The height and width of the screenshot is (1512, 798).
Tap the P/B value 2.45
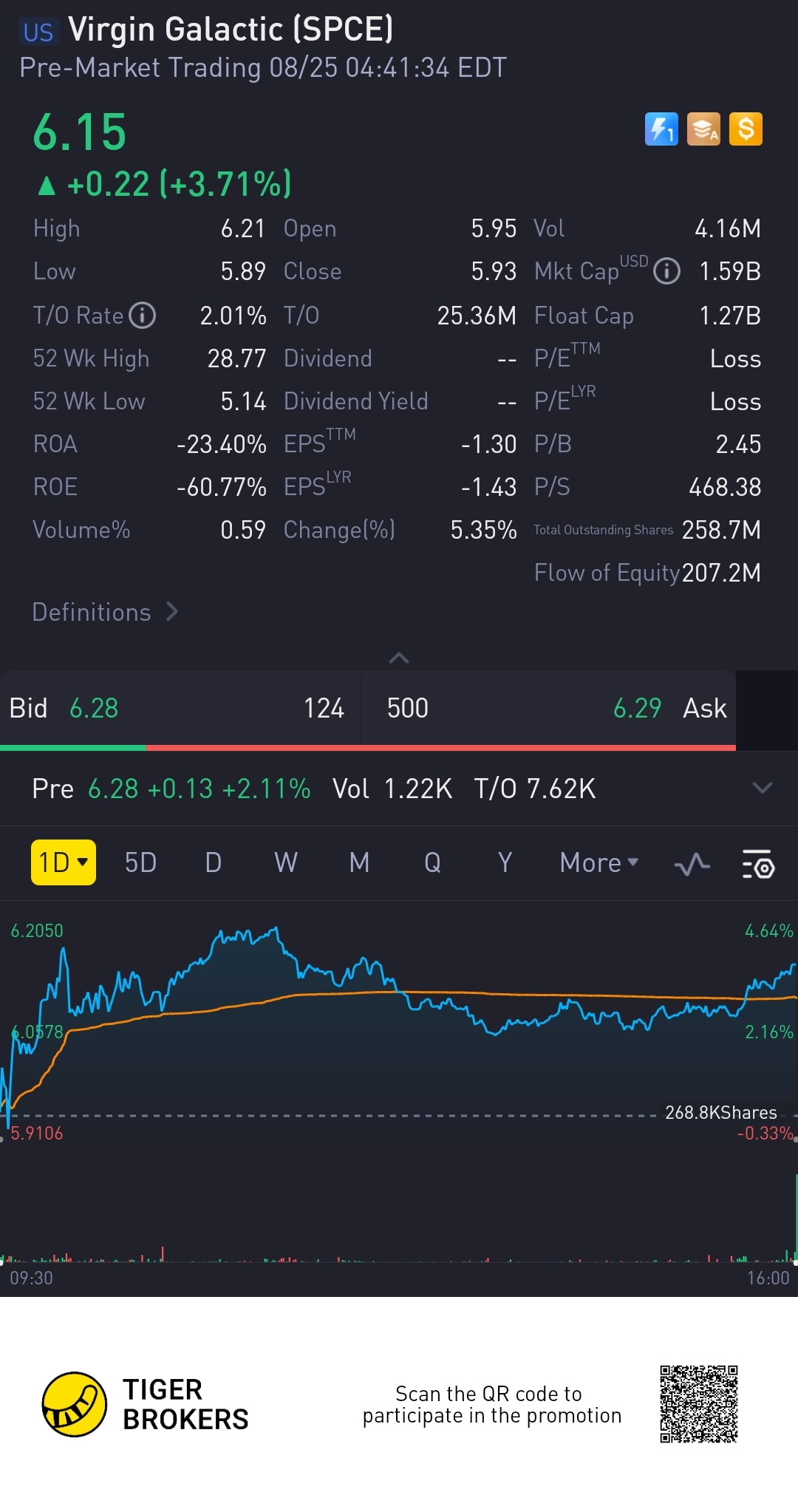click(x=738, y=444)
